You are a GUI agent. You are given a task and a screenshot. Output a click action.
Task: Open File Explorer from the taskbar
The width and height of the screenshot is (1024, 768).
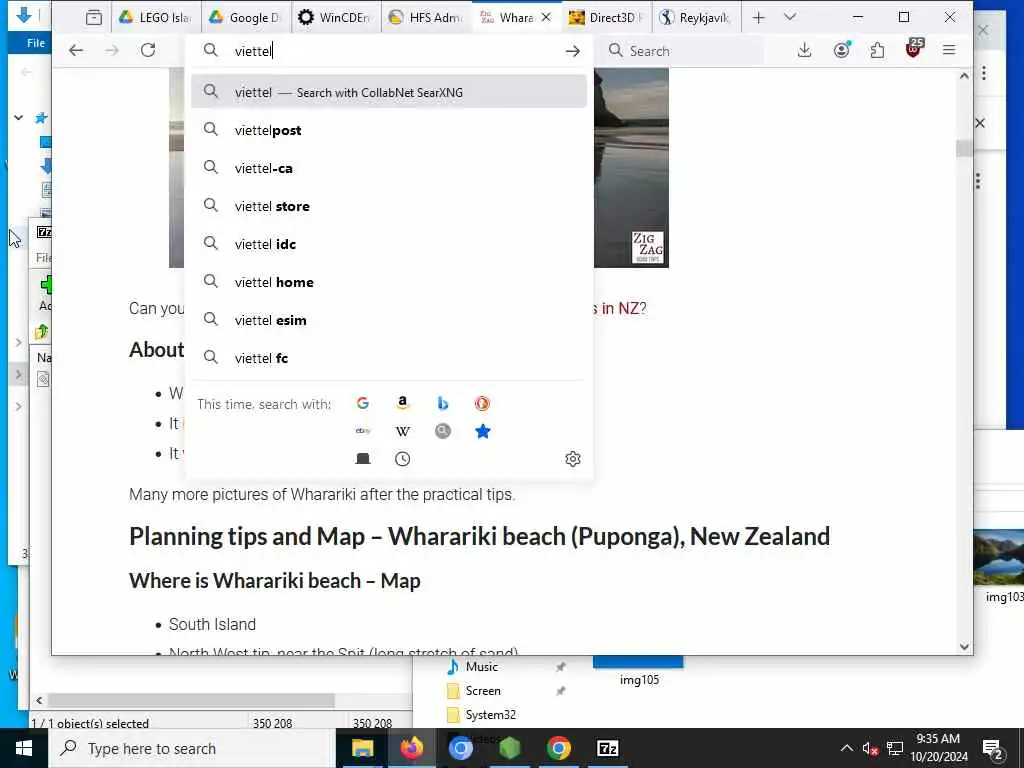tap(362, 748)
